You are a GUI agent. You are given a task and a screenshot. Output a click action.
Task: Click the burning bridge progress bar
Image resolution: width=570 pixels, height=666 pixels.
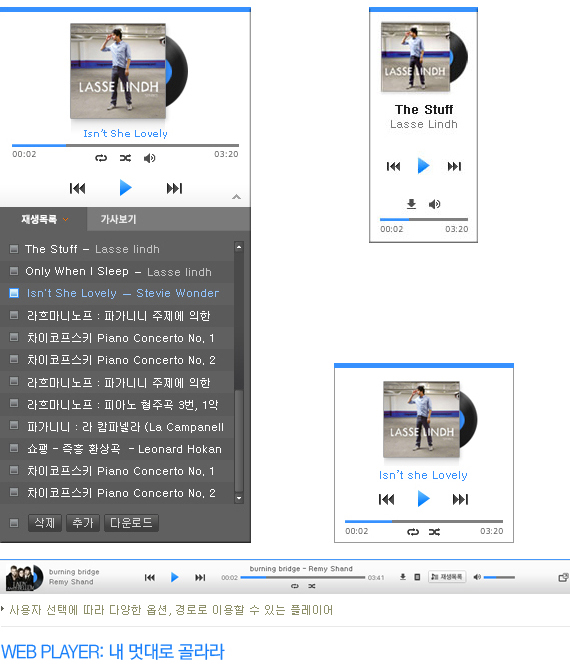(303, 577)
